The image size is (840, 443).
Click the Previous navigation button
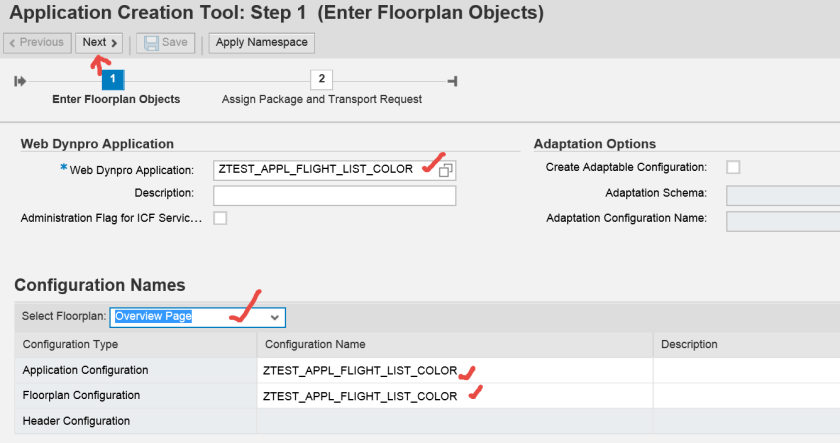tap(37, 43)
